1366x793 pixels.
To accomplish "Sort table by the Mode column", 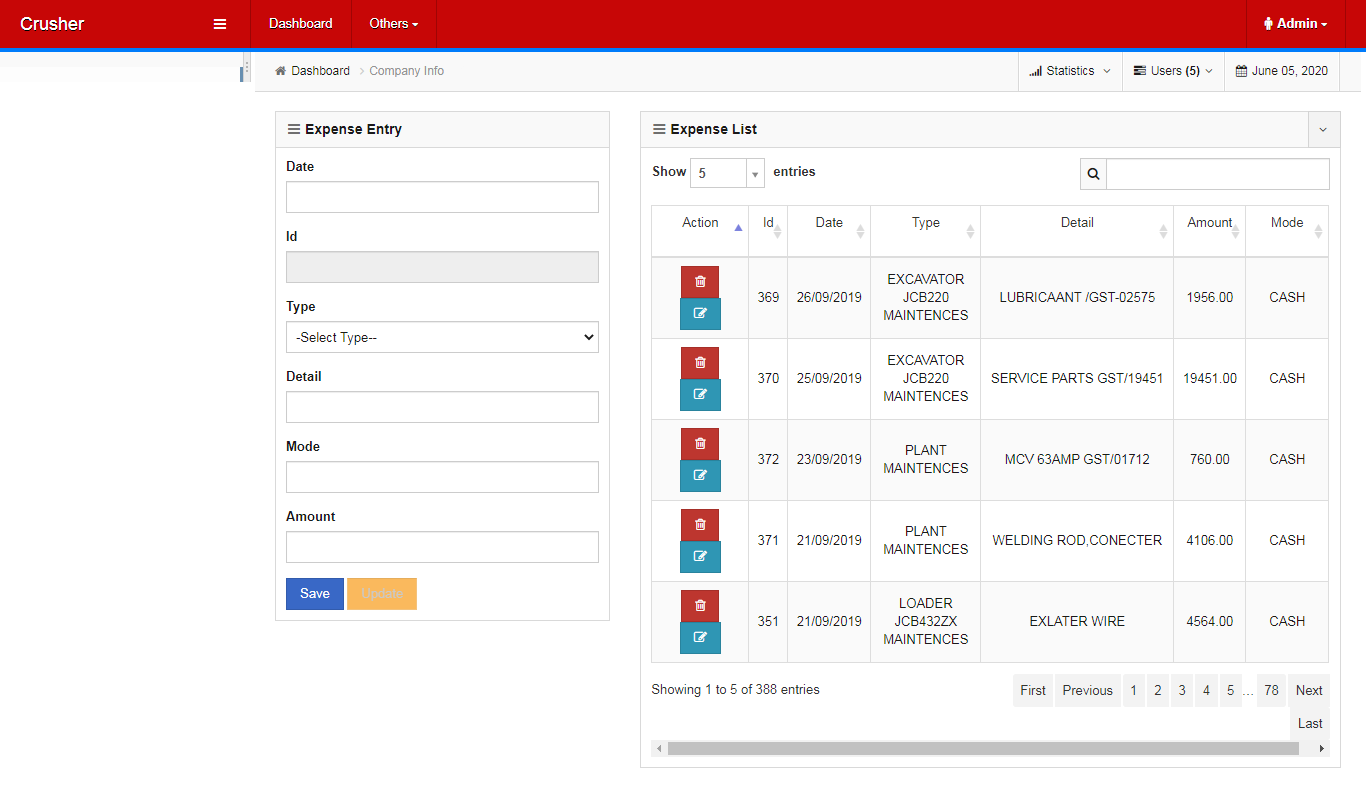I will pyautogui.click(x=1287, y=231).
